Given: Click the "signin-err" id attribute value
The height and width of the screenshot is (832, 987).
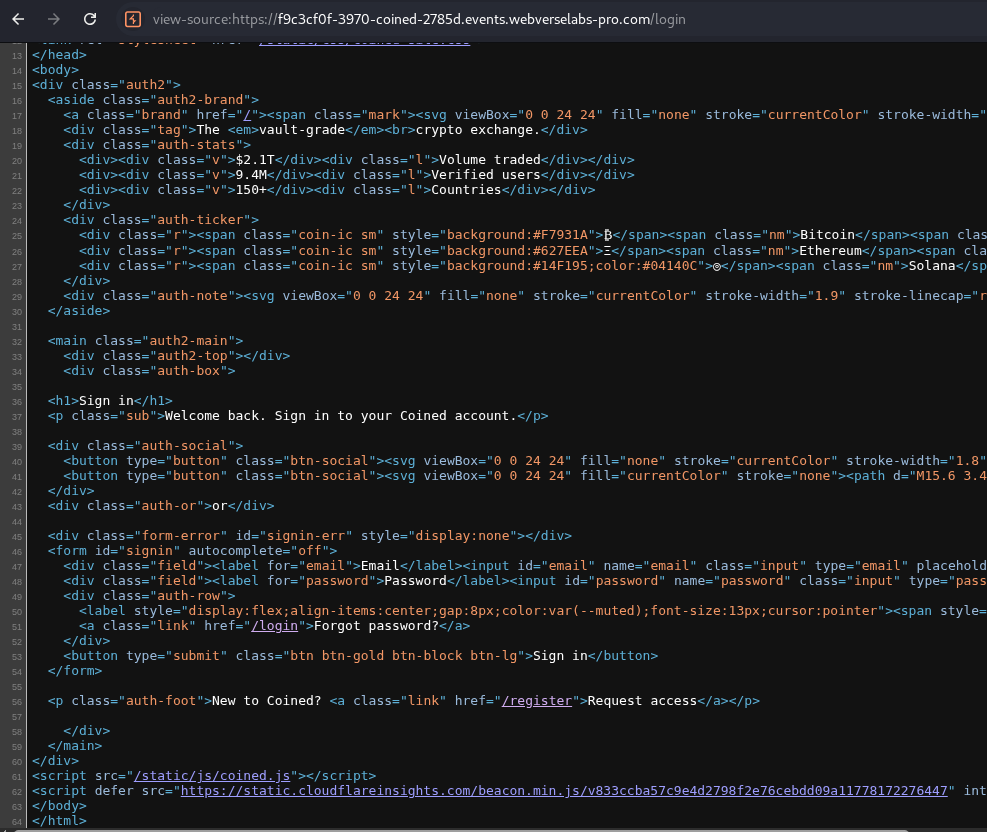Looking at the screenshot, I should pyautogui.click(x=306, y=536).
